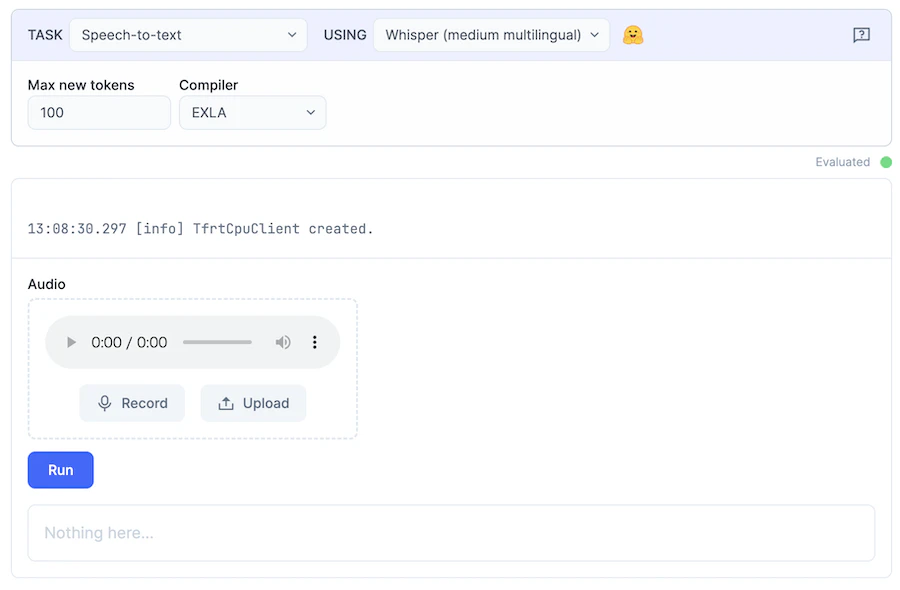Image resolution: width=900 pixels, height=590 pixels.
Task: Click the Upload button
Action: point(253,403)
